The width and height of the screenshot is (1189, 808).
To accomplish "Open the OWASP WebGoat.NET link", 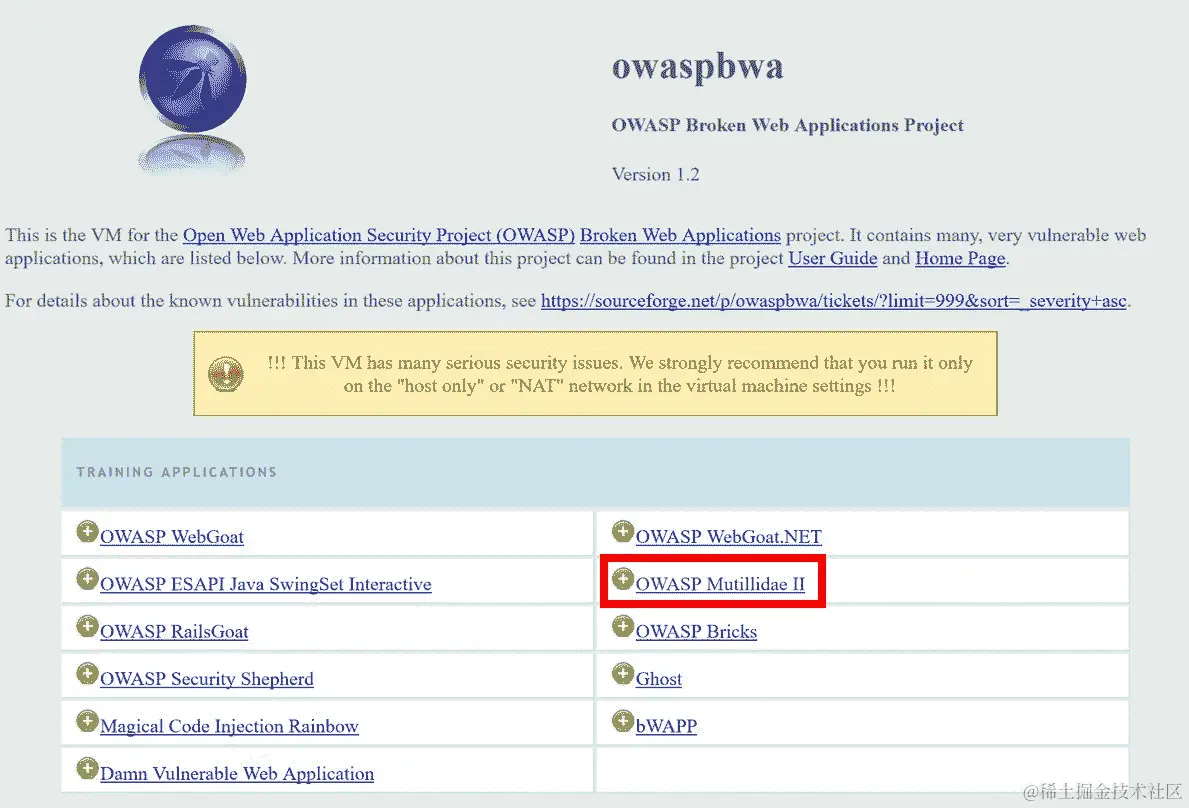I will tap(729, 537).
